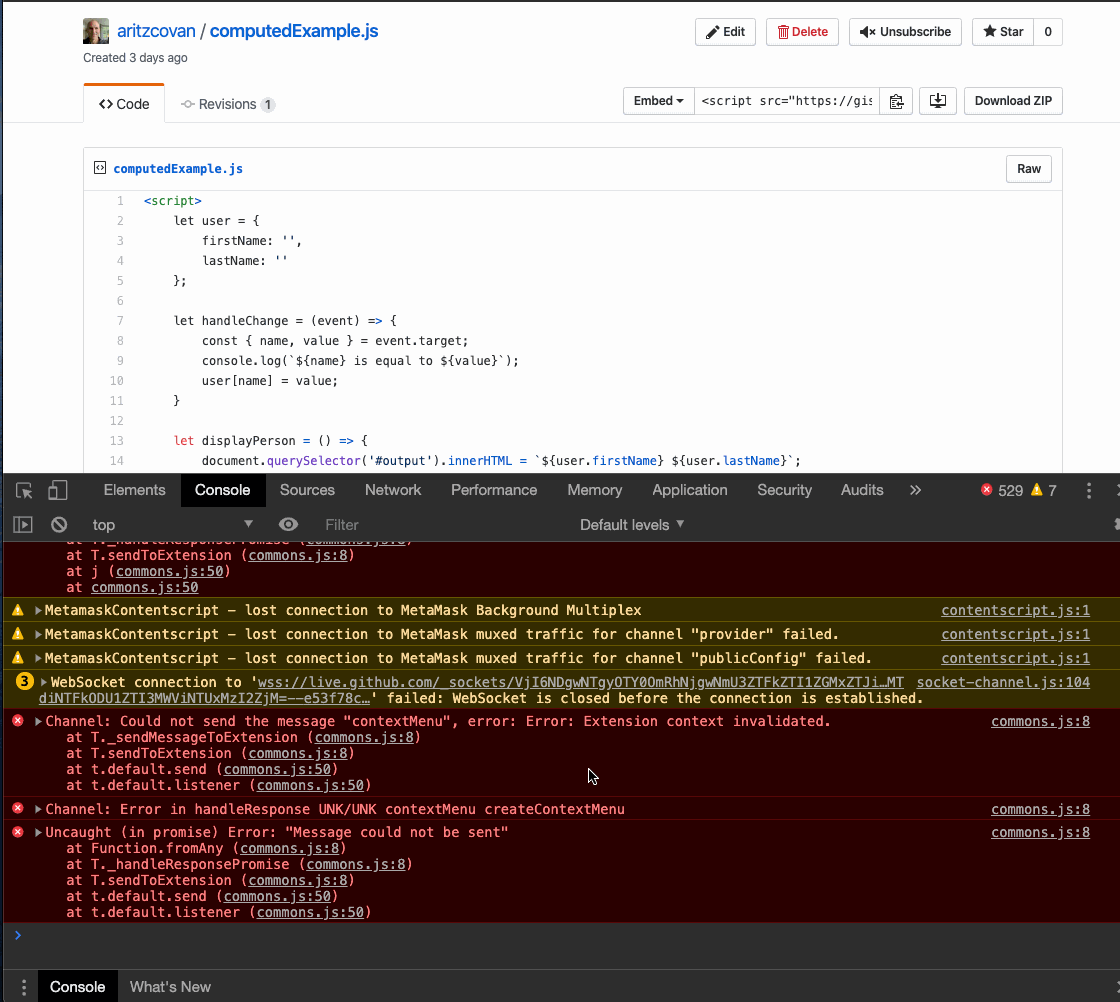Click the 7 warnings counter
The image size is (1120, 1002).
pos(1044,491)
